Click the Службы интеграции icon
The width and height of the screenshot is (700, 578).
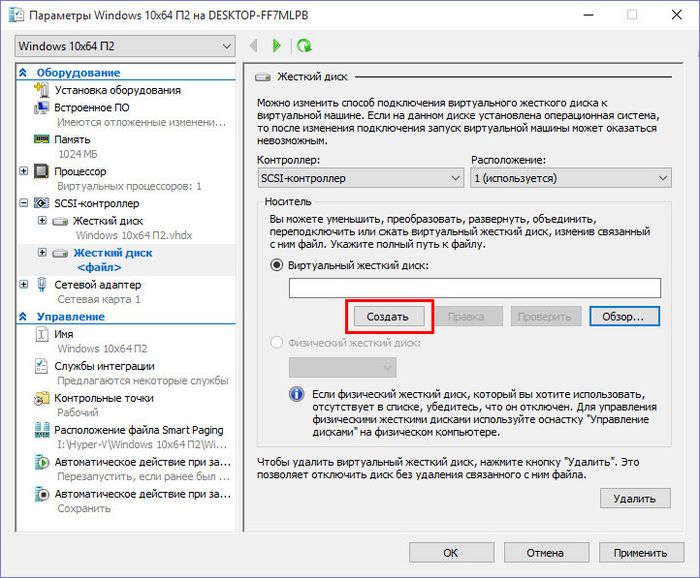coord(41,366)
